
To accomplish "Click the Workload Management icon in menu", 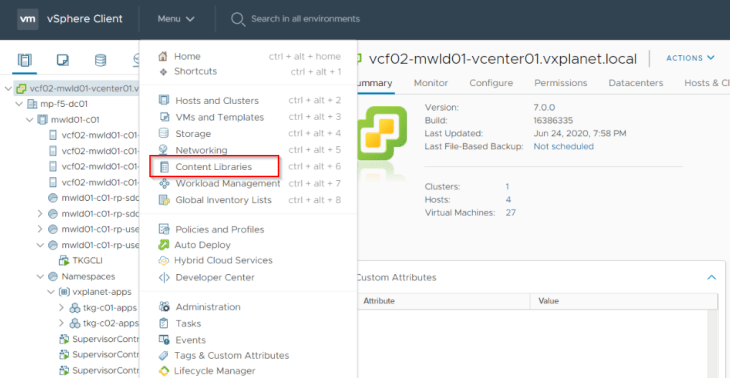I will (x=164, y=183).
